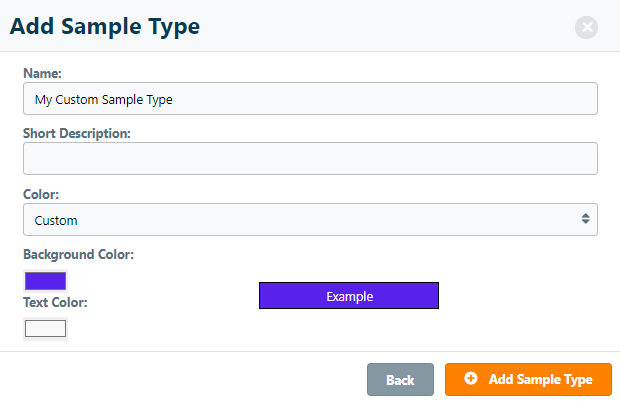Screen dimensions: 620x406
Task: Click the "Text Color:" label
Action: 55,302
